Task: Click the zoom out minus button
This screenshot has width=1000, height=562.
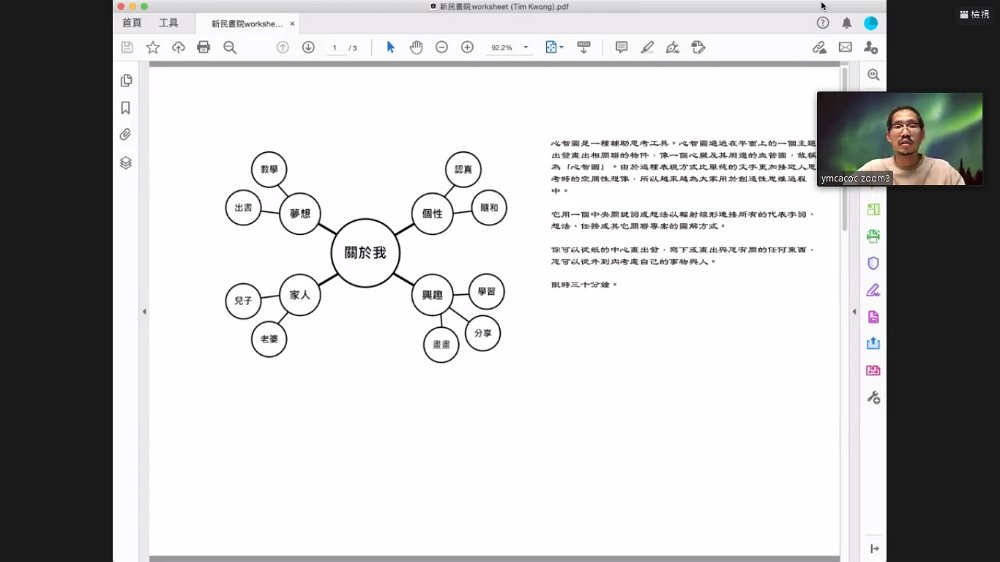Action: tap(441, 47)
